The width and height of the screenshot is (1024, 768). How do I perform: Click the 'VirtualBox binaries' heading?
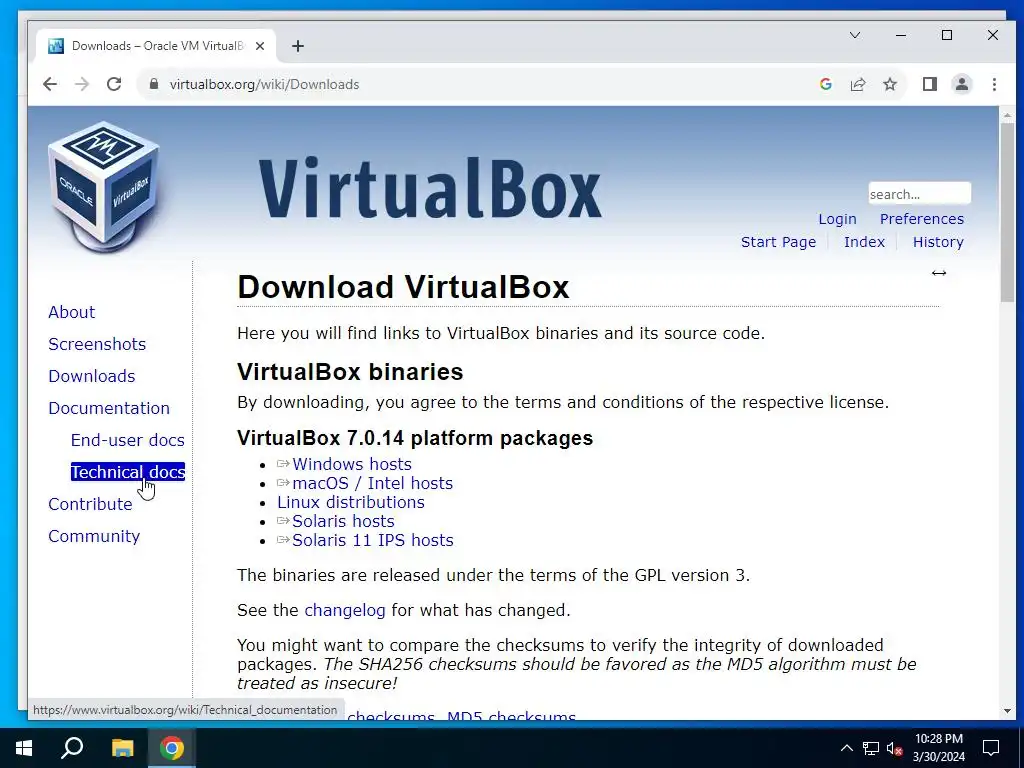pos(350,372)
